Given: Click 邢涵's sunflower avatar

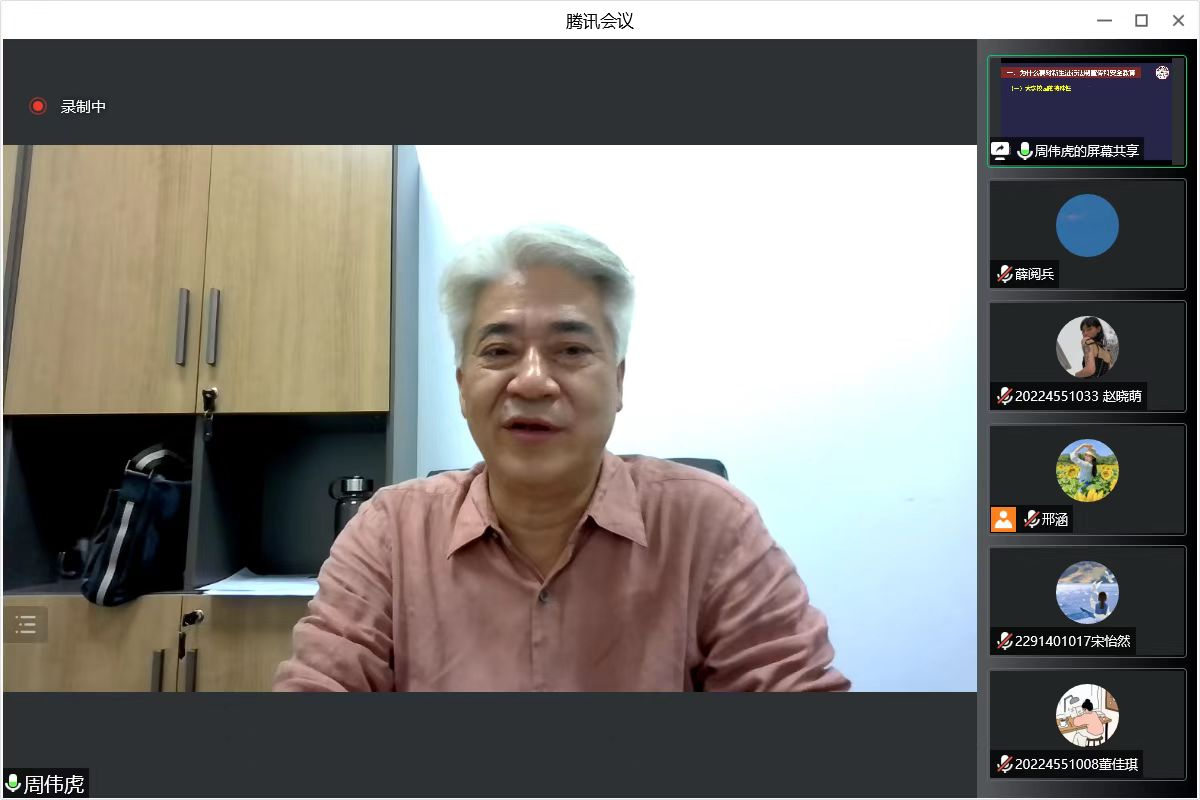Looking at the screenshot, I should [1087, 470].
